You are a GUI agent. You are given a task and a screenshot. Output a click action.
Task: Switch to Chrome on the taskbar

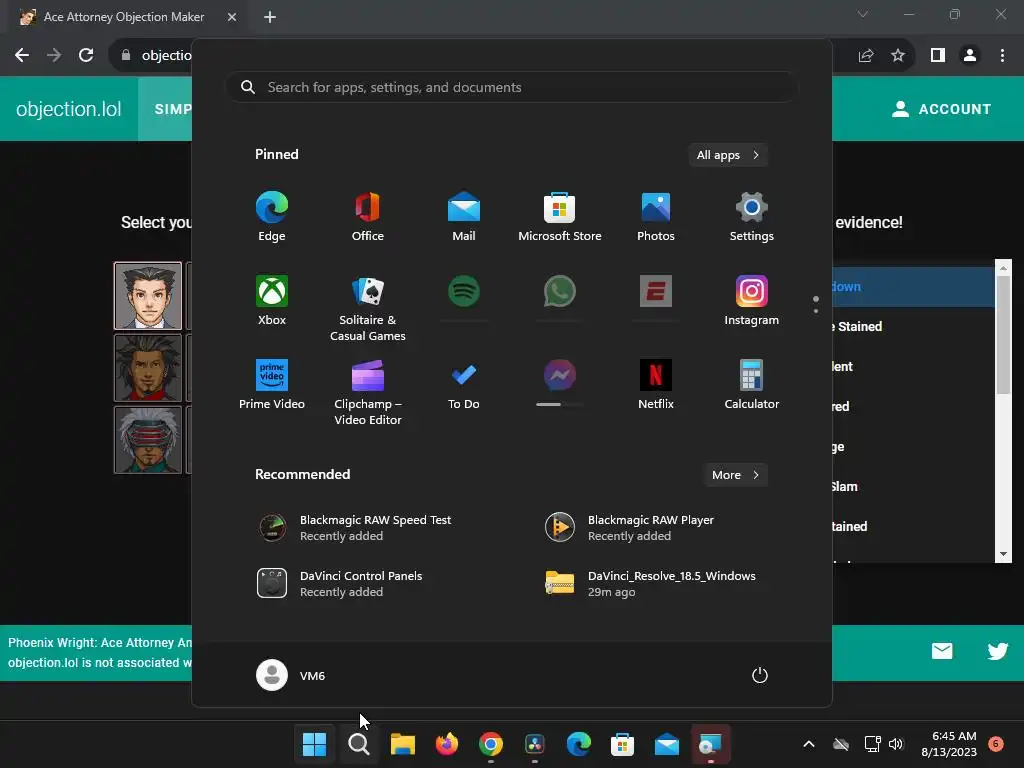pyautogui.click(x=490, y=744)
